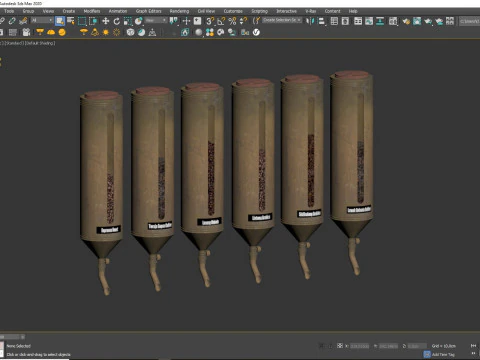Click the Y coordinate input field

click(388, 346)
